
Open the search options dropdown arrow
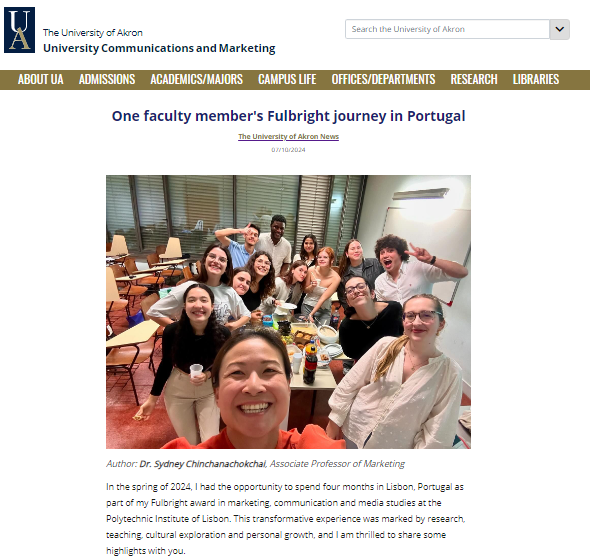coord(560,29)
